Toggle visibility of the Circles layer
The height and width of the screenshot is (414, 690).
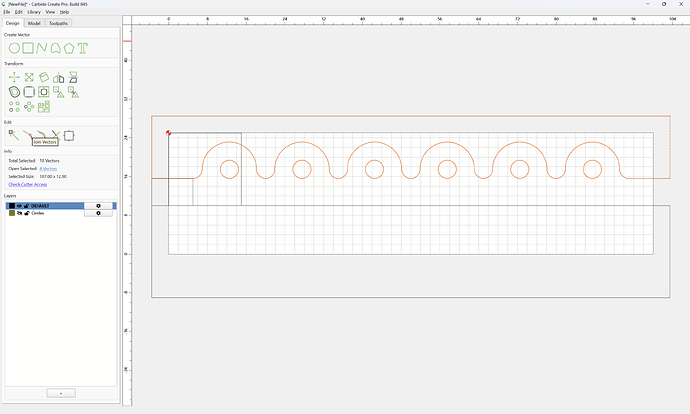pyautogui.click(x=19, y=213)
